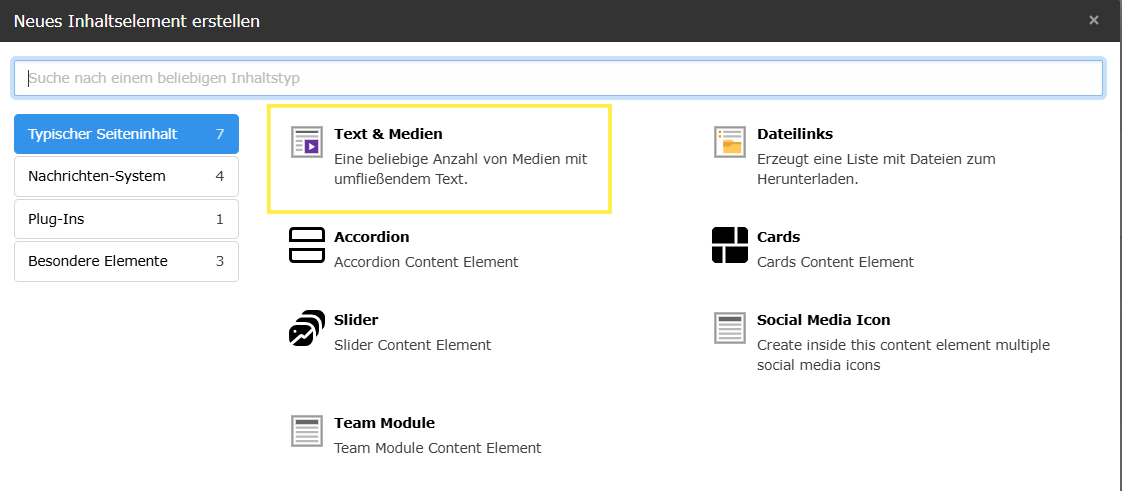Switch to Typischer Seiteninhalt tab
The image size is (1122, 491).
tap(126, 134)
